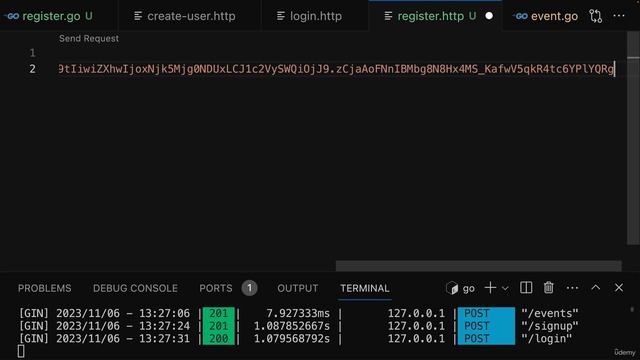Click the POST label on /signup row
The width and height of the screenshot is (640, 360).
click(476, 326)
